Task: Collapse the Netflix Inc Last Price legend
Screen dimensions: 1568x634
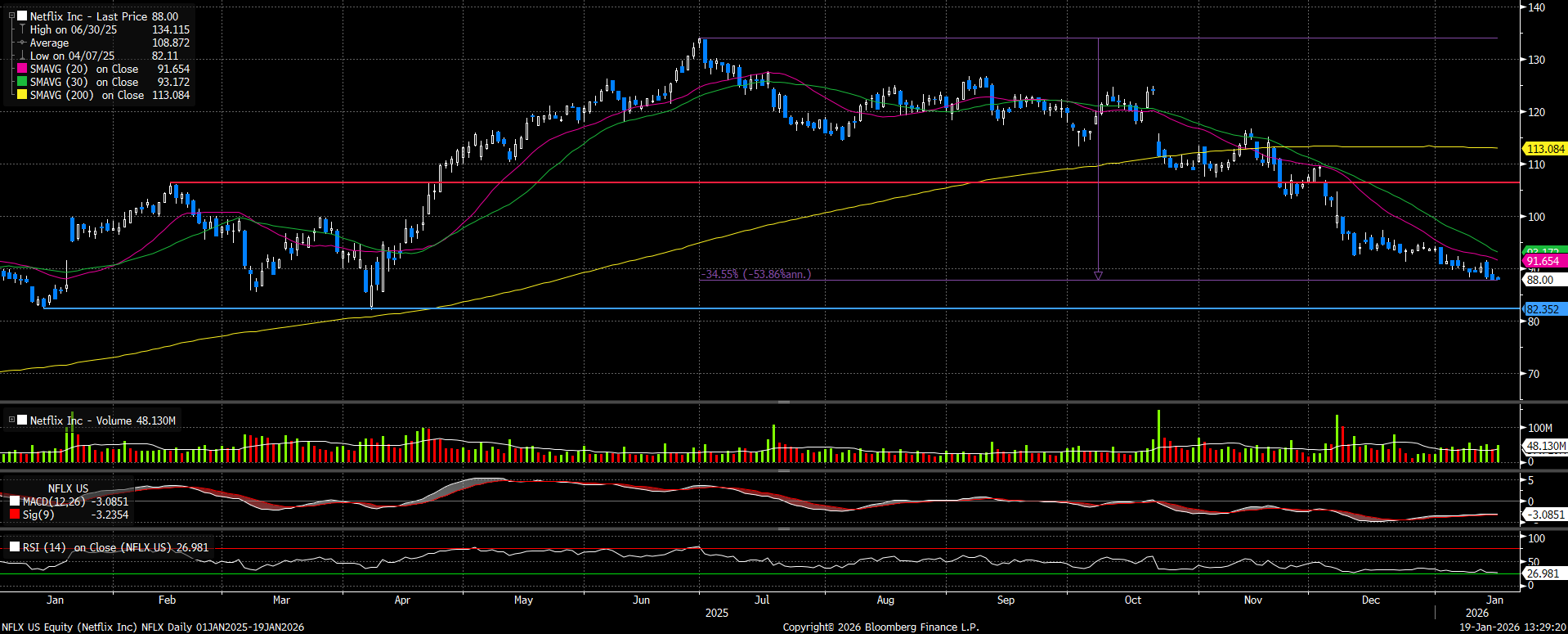Action: coord(11,16)
